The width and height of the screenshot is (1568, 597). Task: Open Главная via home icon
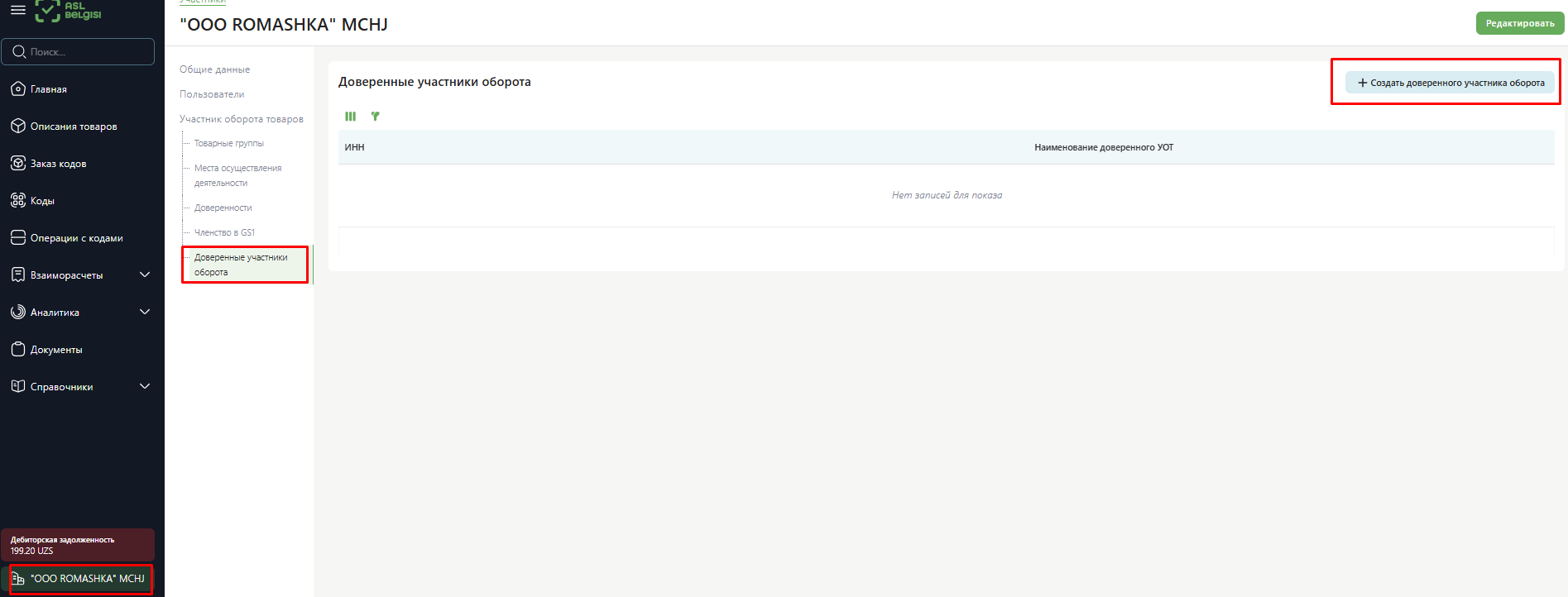18,88
